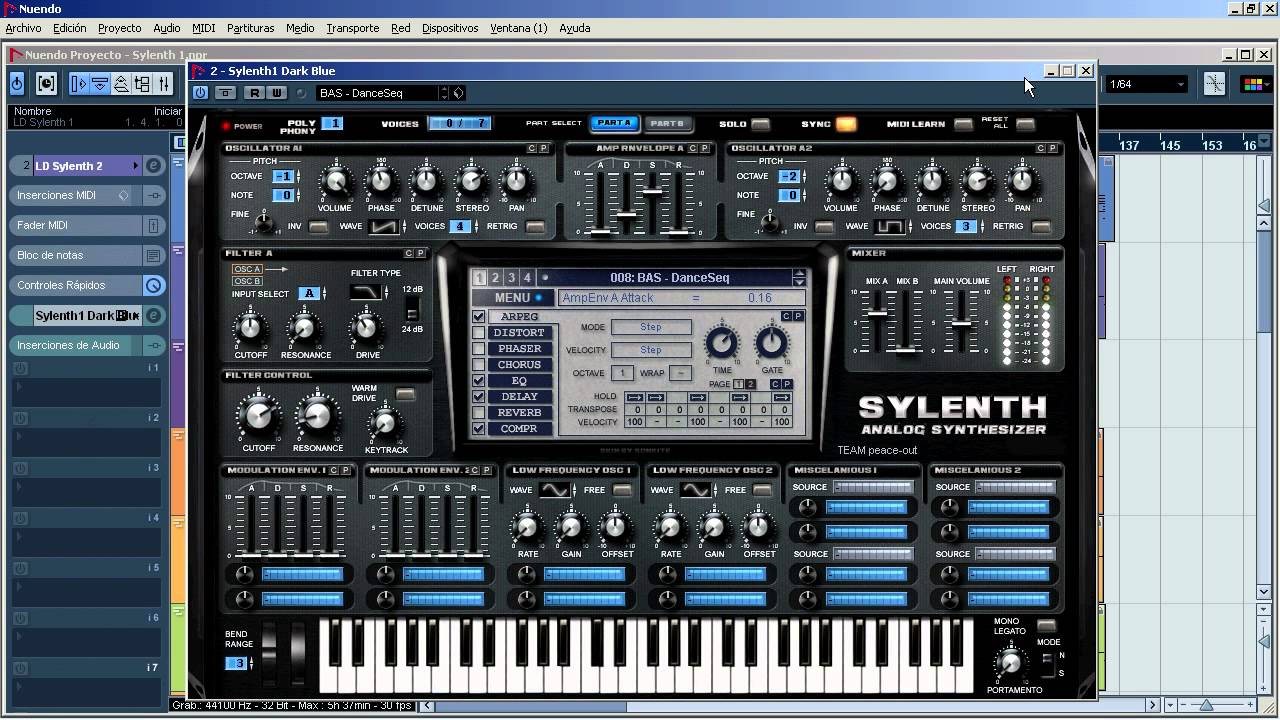Open the Proyecto menu
This screenshot has width=1280, height=720.
[119, 28]
